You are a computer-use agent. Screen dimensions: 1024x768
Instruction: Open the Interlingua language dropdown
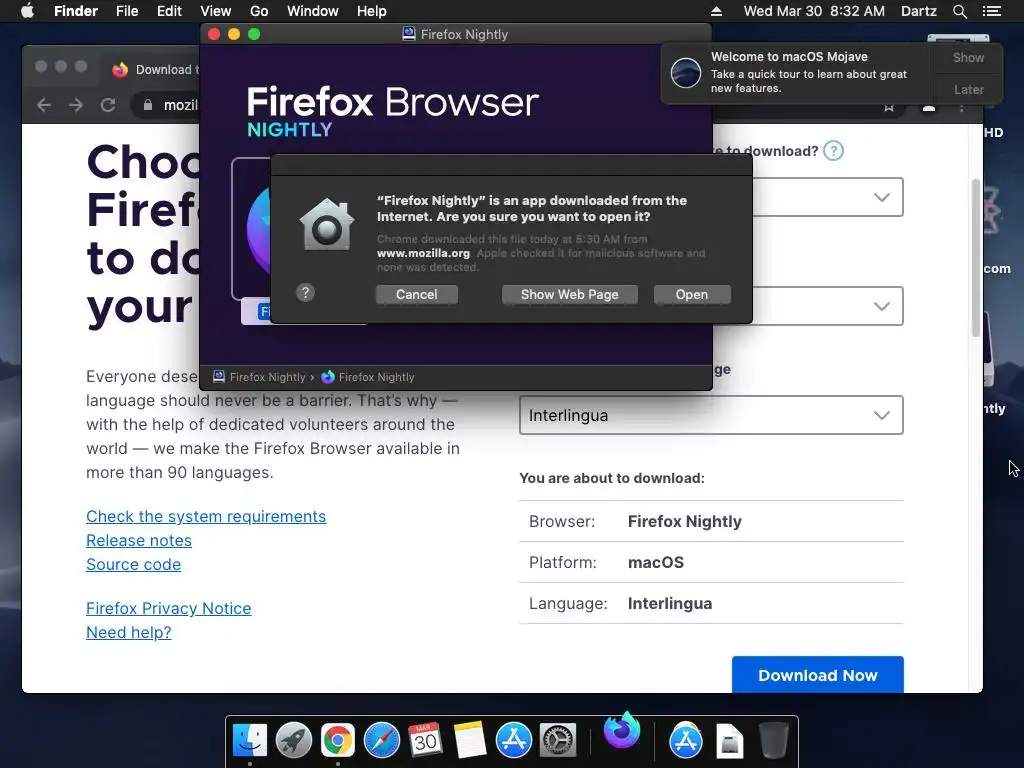coord(711,415)
